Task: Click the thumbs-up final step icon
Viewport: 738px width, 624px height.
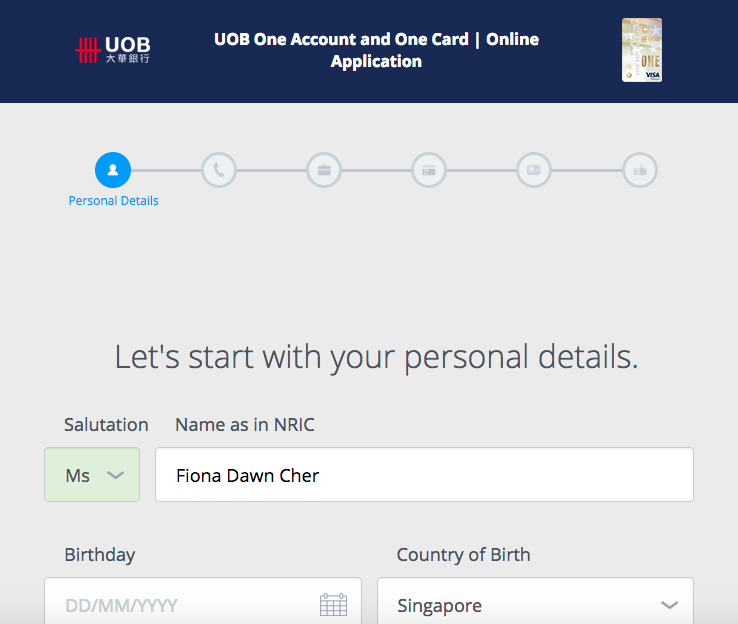Action: pyautogui.click(x=639, y=170)
